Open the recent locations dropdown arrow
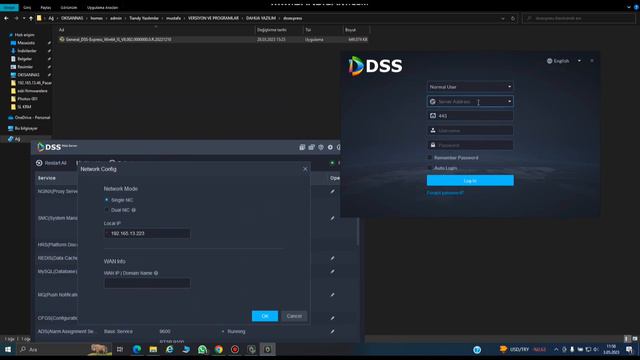 [x=24, y=18]
